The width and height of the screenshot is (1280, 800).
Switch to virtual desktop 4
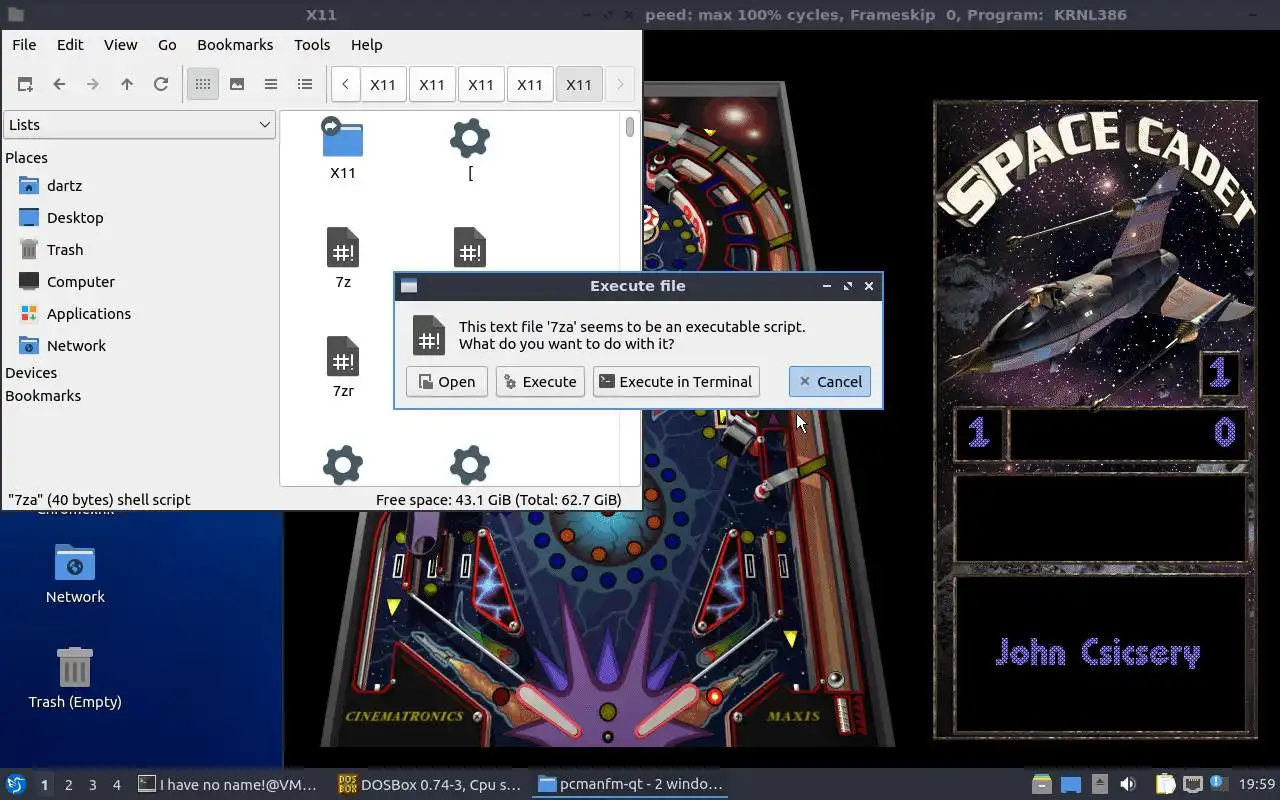tap(116, 785)
